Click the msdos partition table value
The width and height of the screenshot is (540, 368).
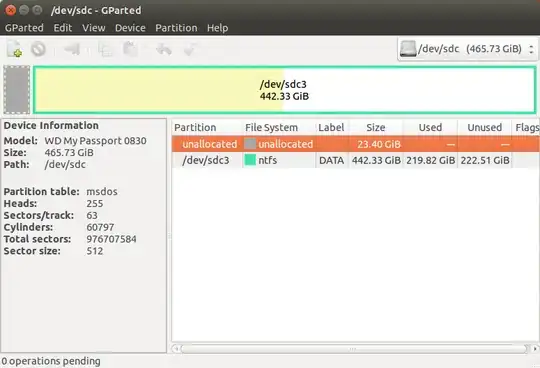(102, 191)
